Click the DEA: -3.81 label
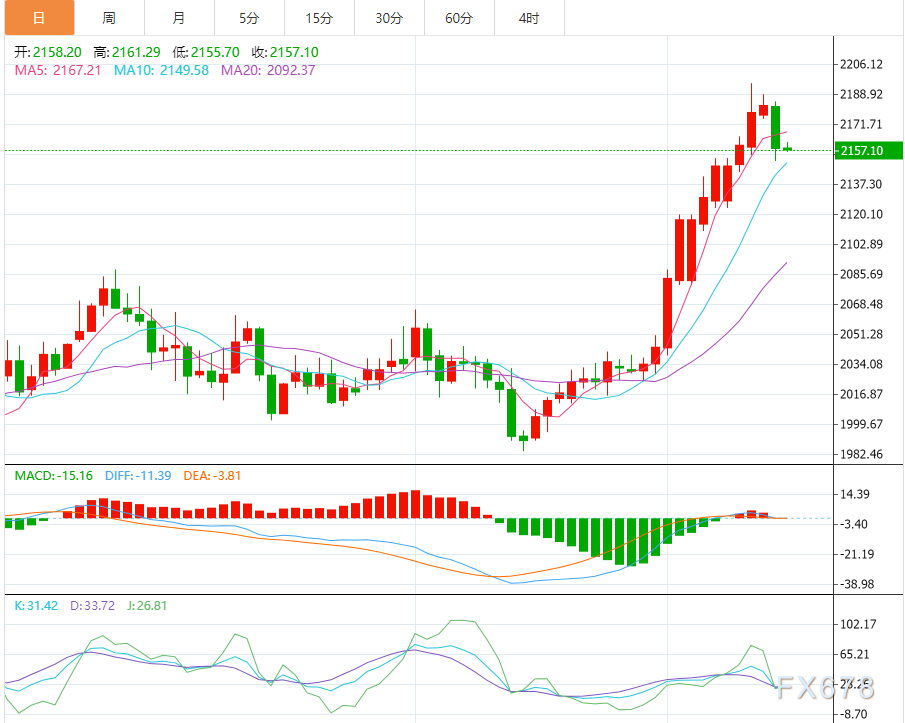 point(212,475)
